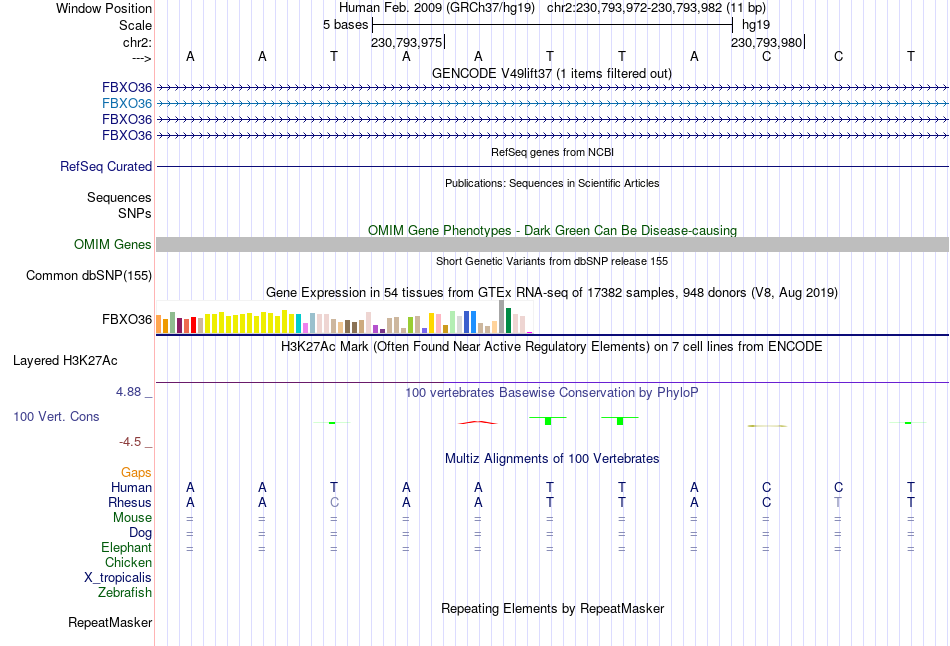The image size is (950, 646).
Task: Open Short Genetic Variants from dbSNP title
Action: coord(552,261)
